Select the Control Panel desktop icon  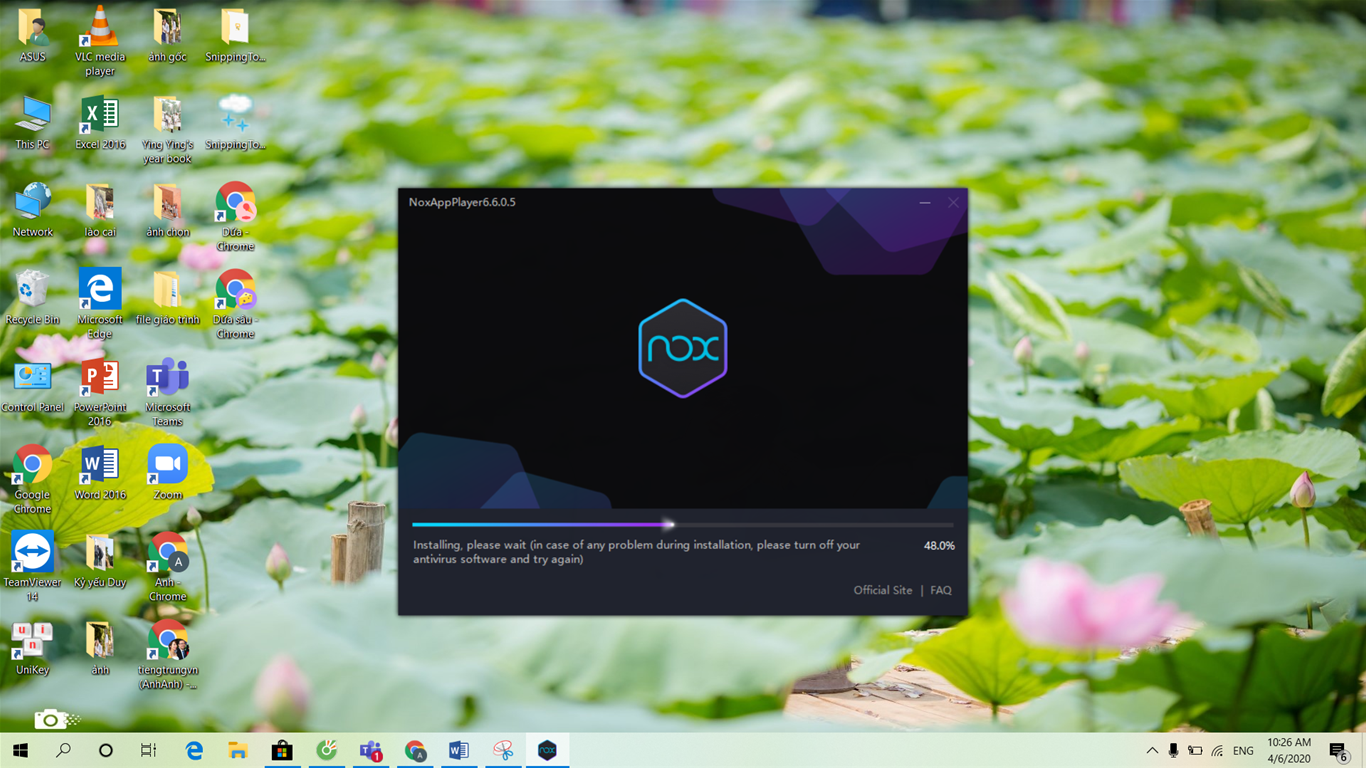pos(33,386)
